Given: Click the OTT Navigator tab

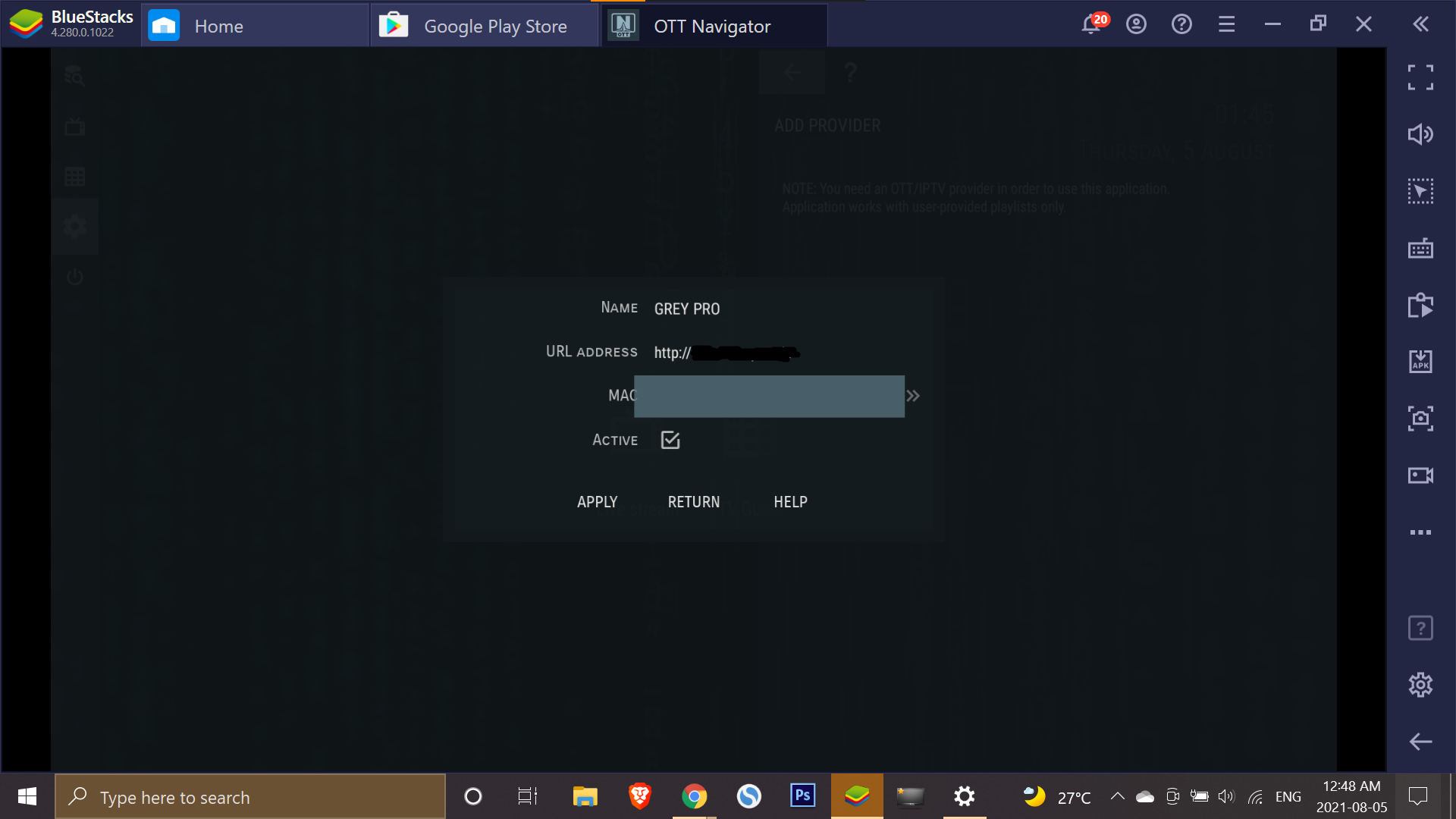Looking at the screenshot, I should 714,25.
